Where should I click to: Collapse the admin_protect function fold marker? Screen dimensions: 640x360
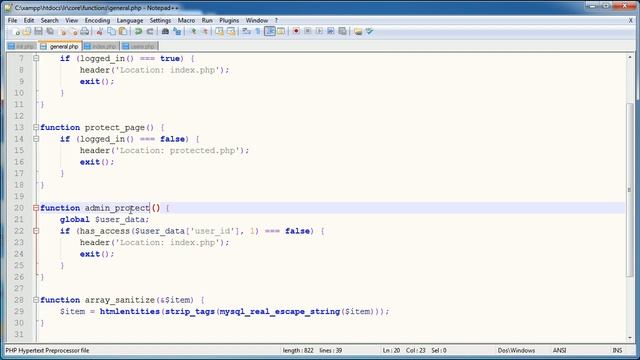pyautogui.click(x=36, y=208)
